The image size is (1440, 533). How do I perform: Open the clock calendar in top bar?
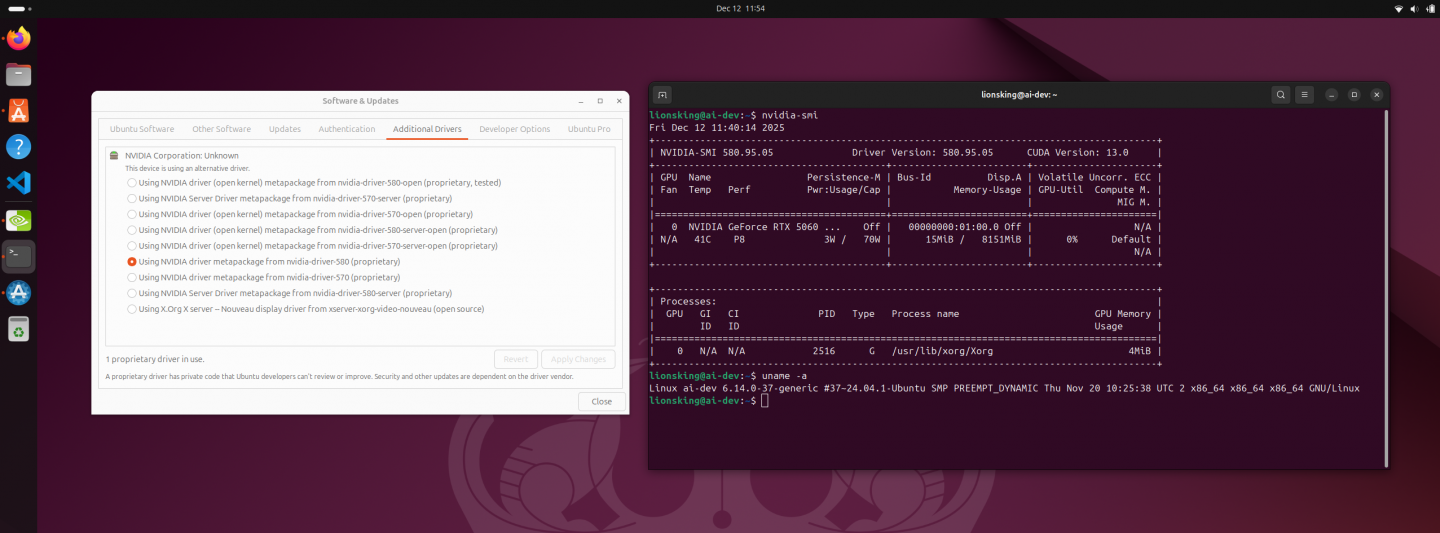tap(740, 8)
